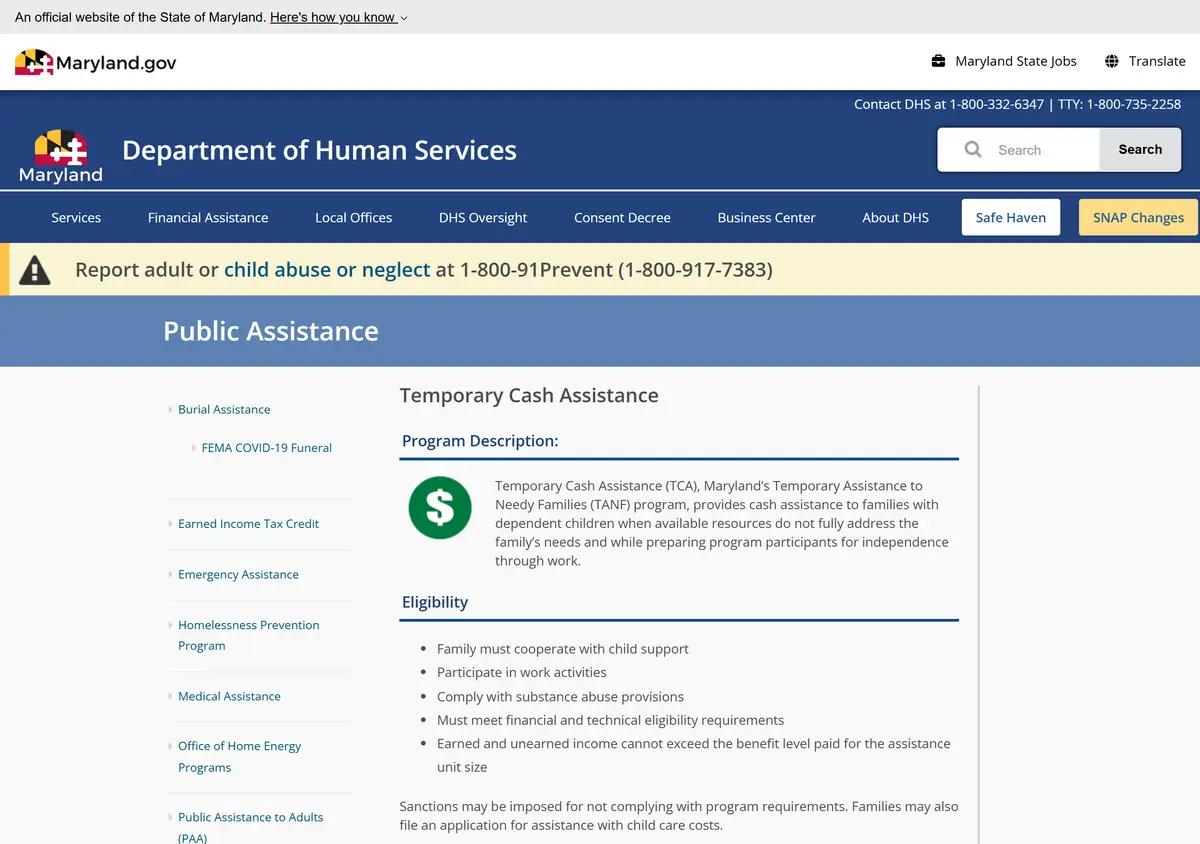Click the 'Program Description:' section heading

coord(480,441)
